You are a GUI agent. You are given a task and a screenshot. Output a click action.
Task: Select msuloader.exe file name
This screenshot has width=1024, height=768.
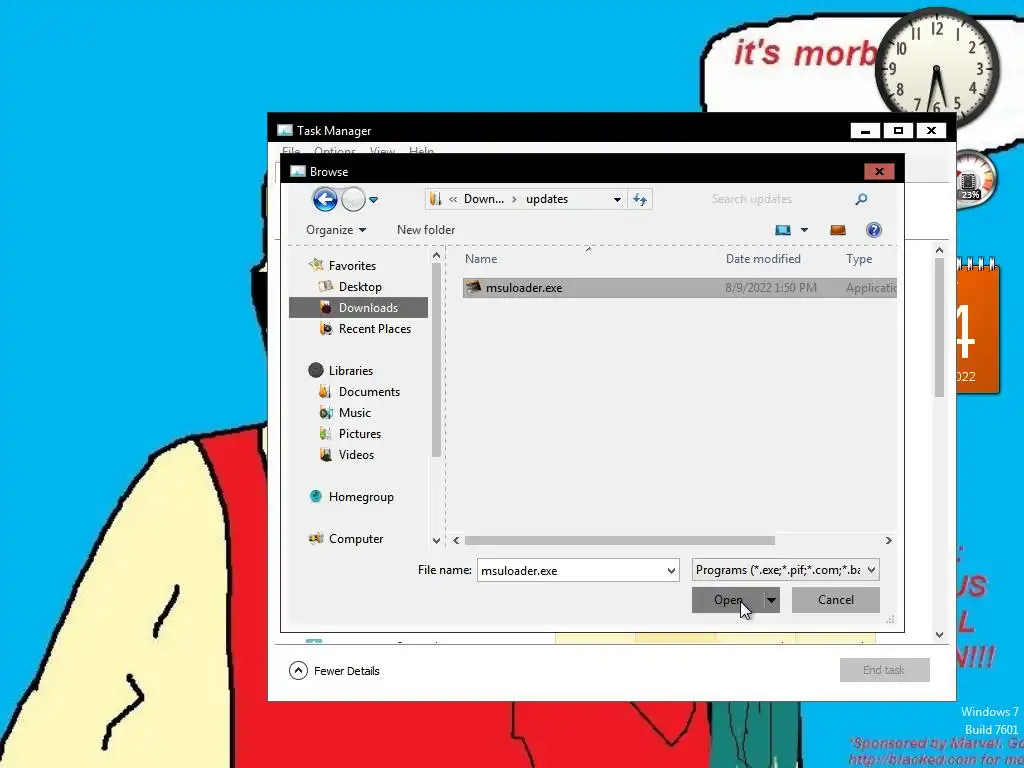click(x=524, y=288)
